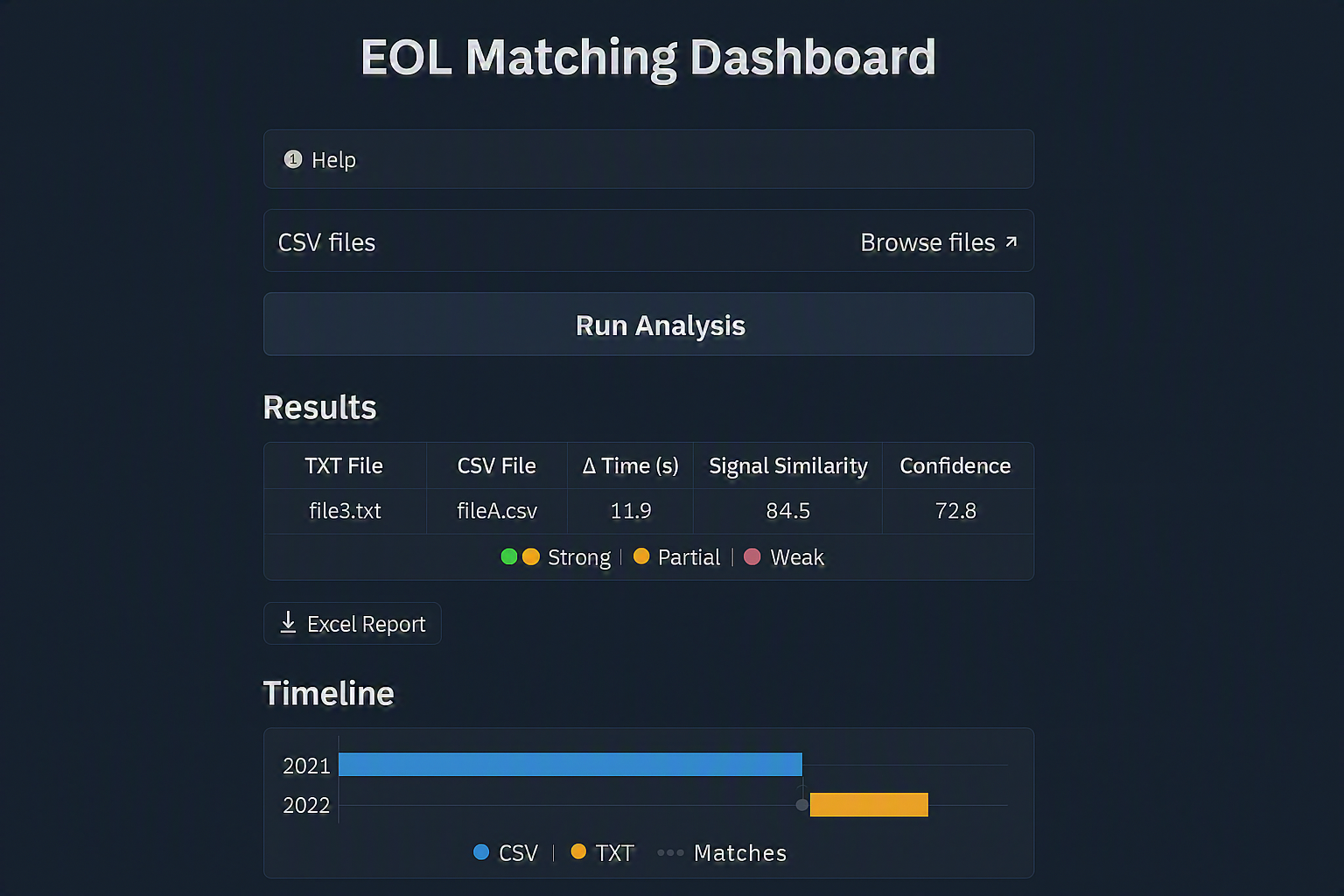The height and width of the screenshot is (896, 1344).
Task: Sort by the Confidence column header
Action: pyautogui.click(x=955, y=465)
